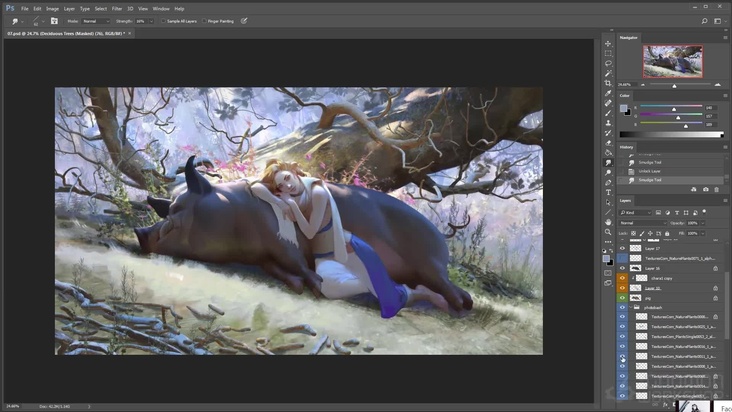This screenshot has width=732, height=412.
Task: Open the Filter menu
Action: click(117, 8)
